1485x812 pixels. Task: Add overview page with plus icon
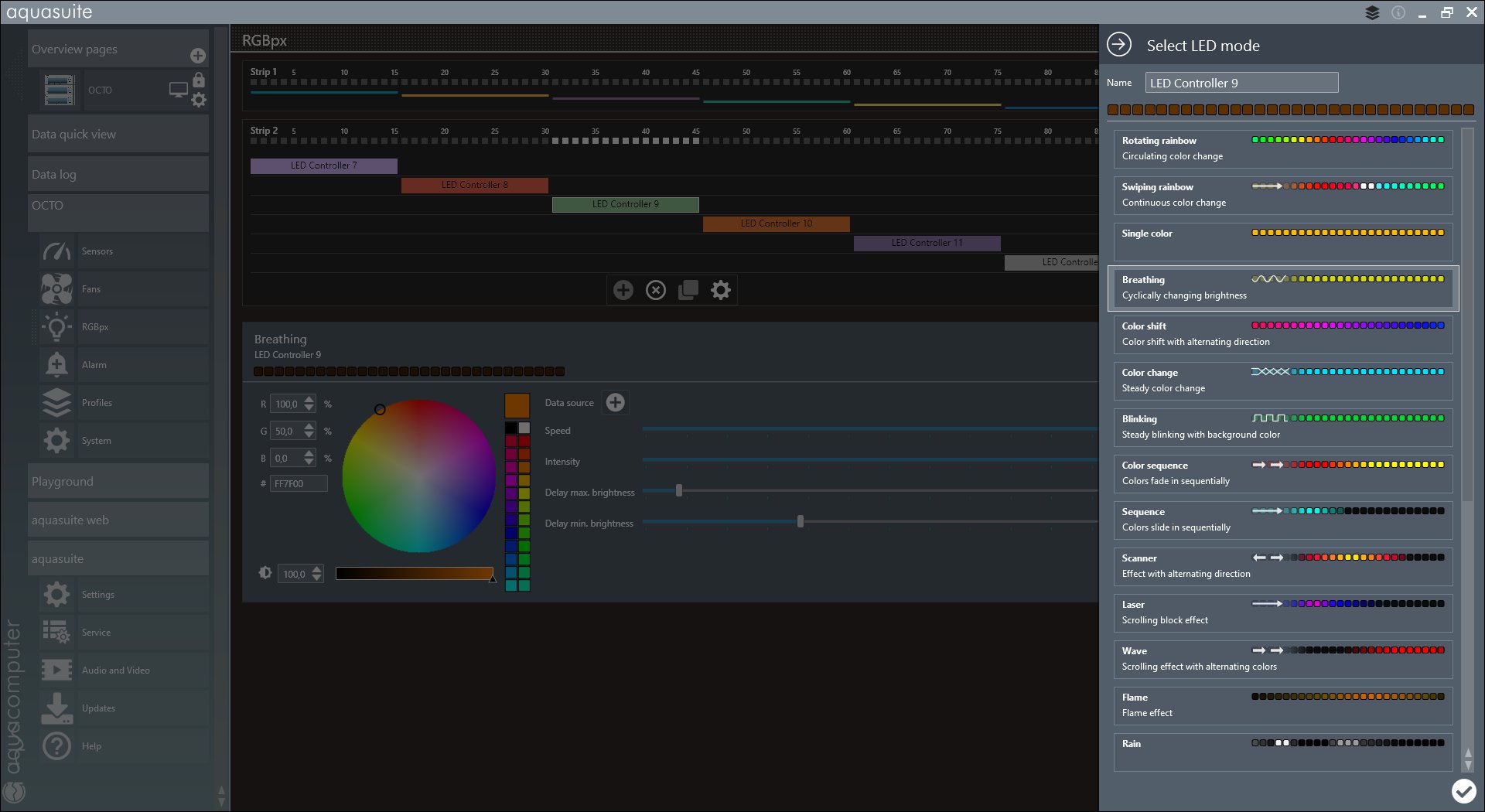(x=198, y=56)
